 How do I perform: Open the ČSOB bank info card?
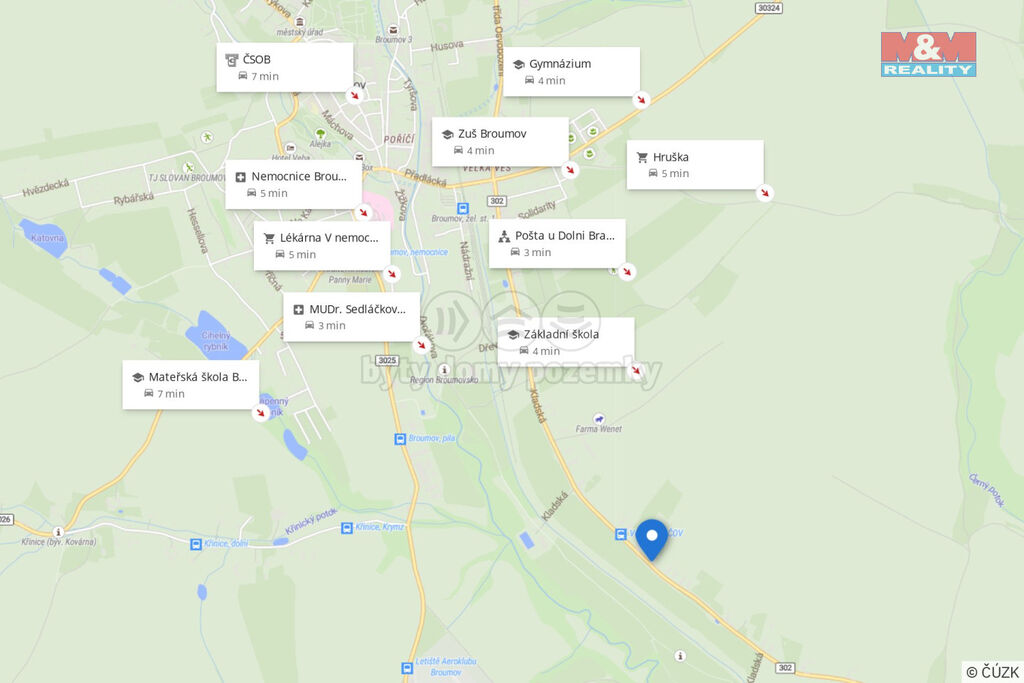click(285, 67)
